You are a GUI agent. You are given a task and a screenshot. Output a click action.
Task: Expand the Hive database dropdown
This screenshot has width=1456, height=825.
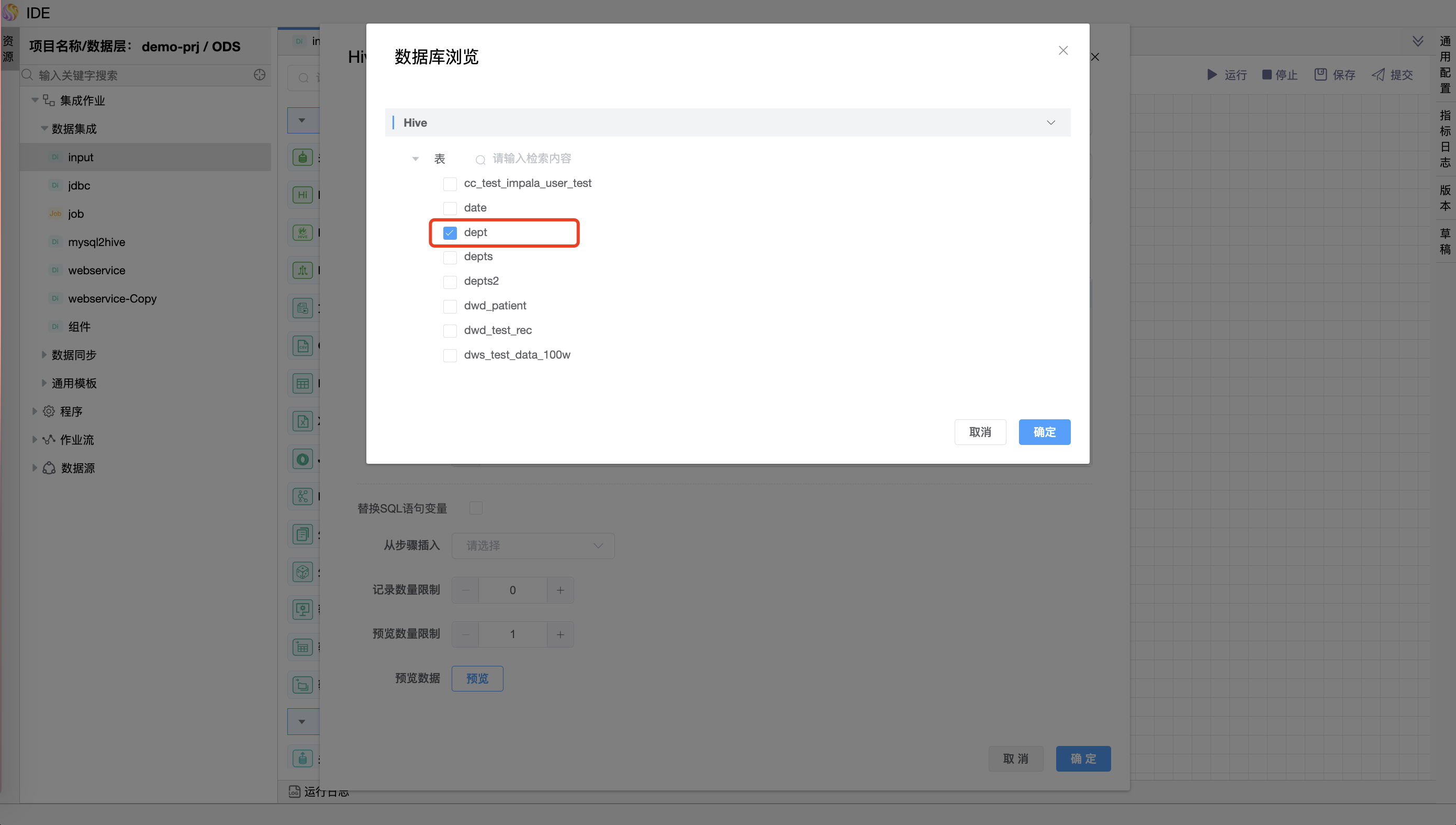click(1050, 122)
